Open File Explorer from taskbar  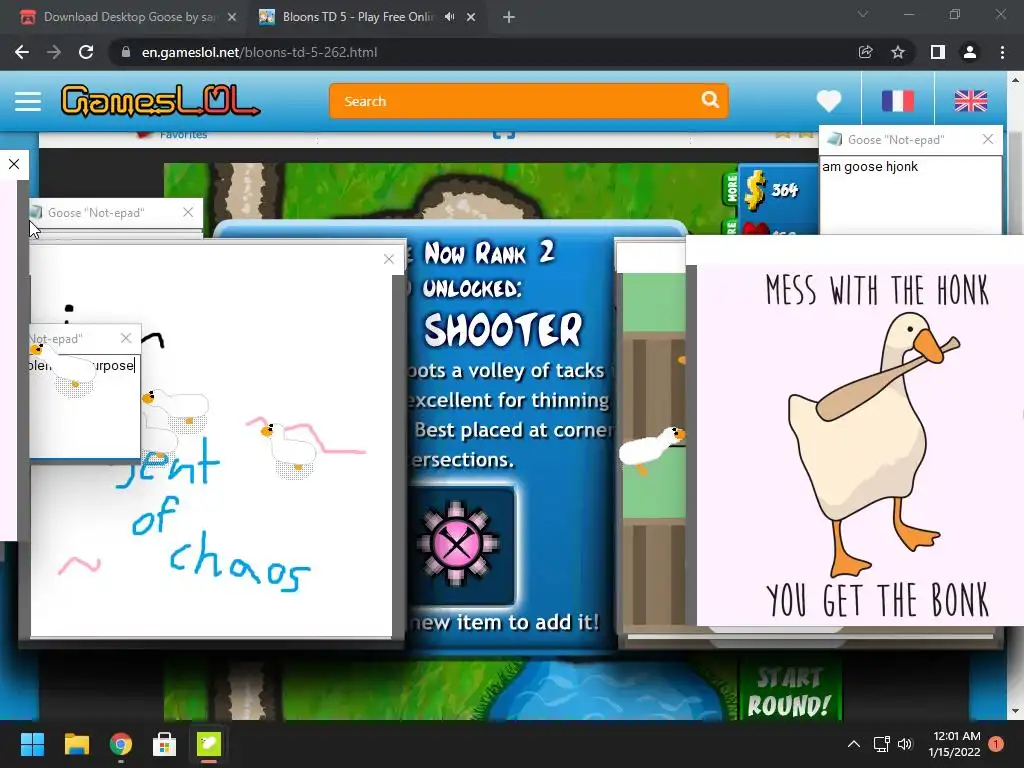tap(76, 744)
